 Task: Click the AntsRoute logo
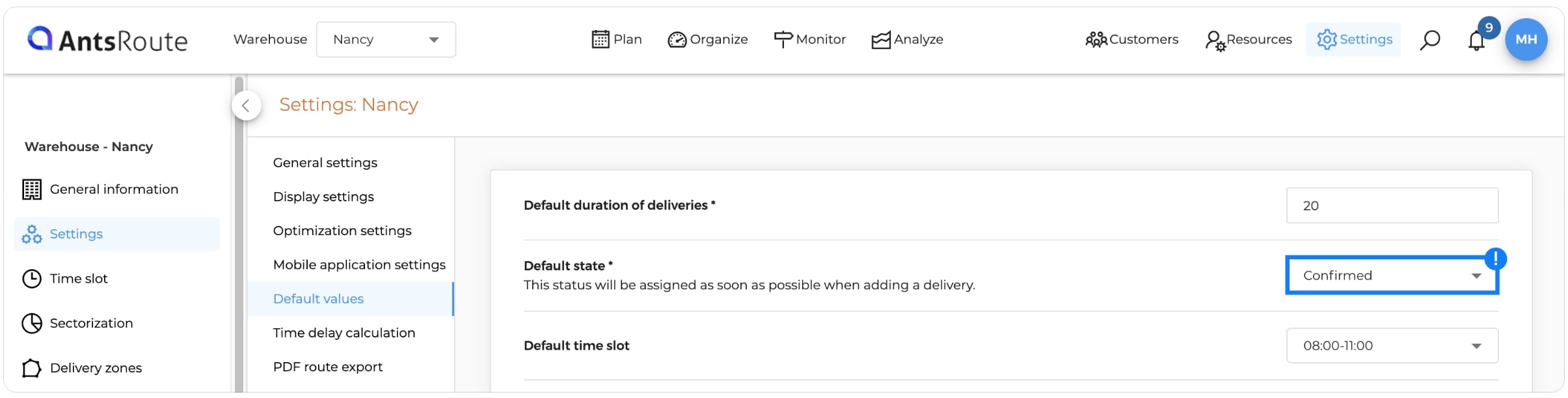pos(107,40)
